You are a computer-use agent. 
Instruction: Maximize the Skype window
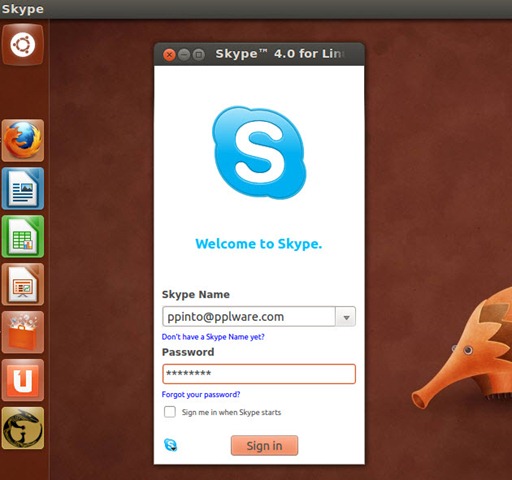click(199, 54)
